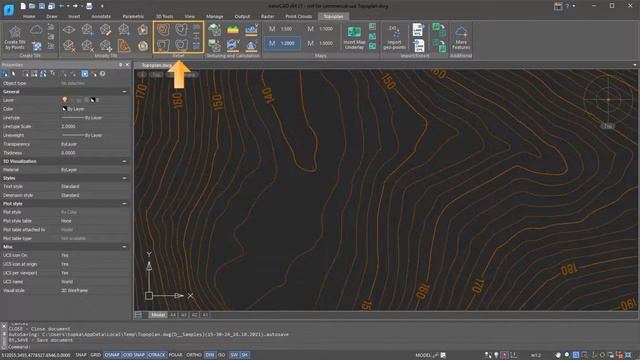Toggle SNAP in the status bar
The width and height of the screenshot is (640, 360).
coord(81,355)
